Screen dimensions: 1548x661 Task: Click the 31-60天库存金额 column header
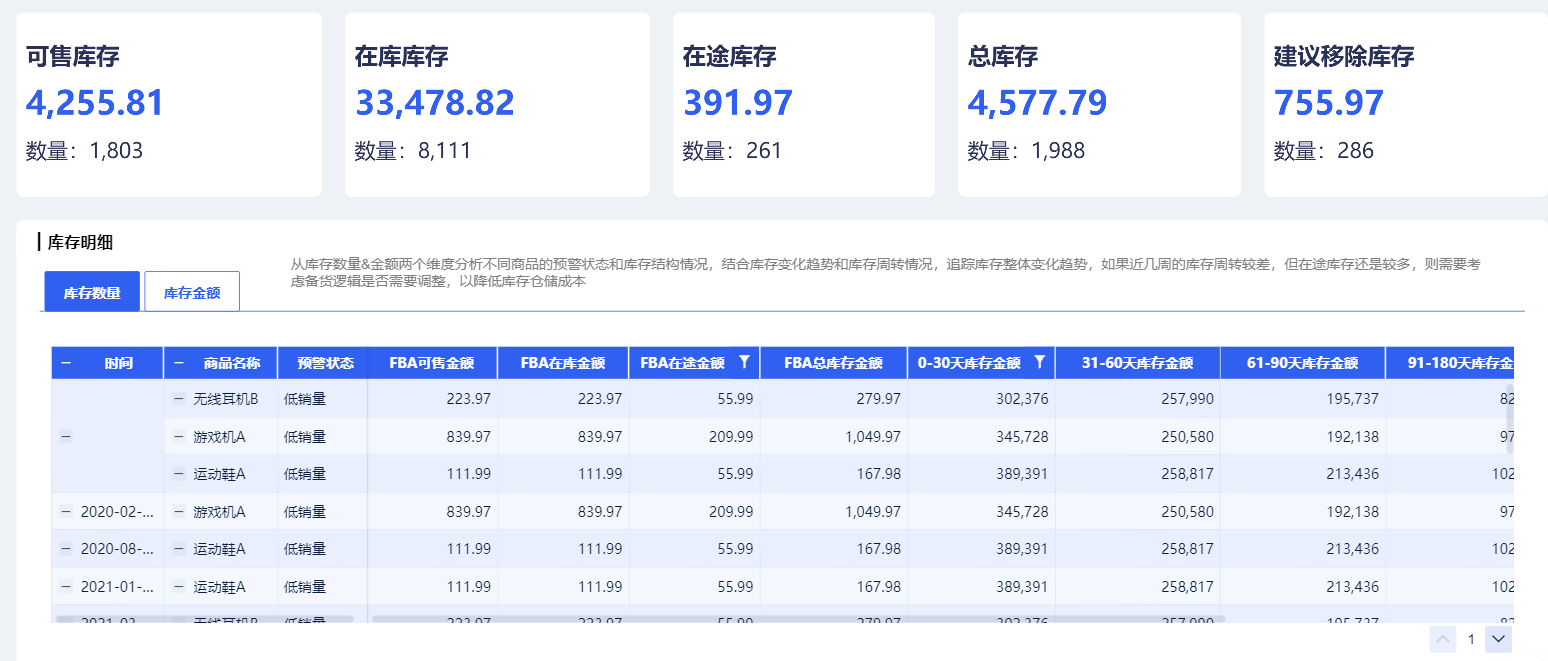coord(1138,363)
